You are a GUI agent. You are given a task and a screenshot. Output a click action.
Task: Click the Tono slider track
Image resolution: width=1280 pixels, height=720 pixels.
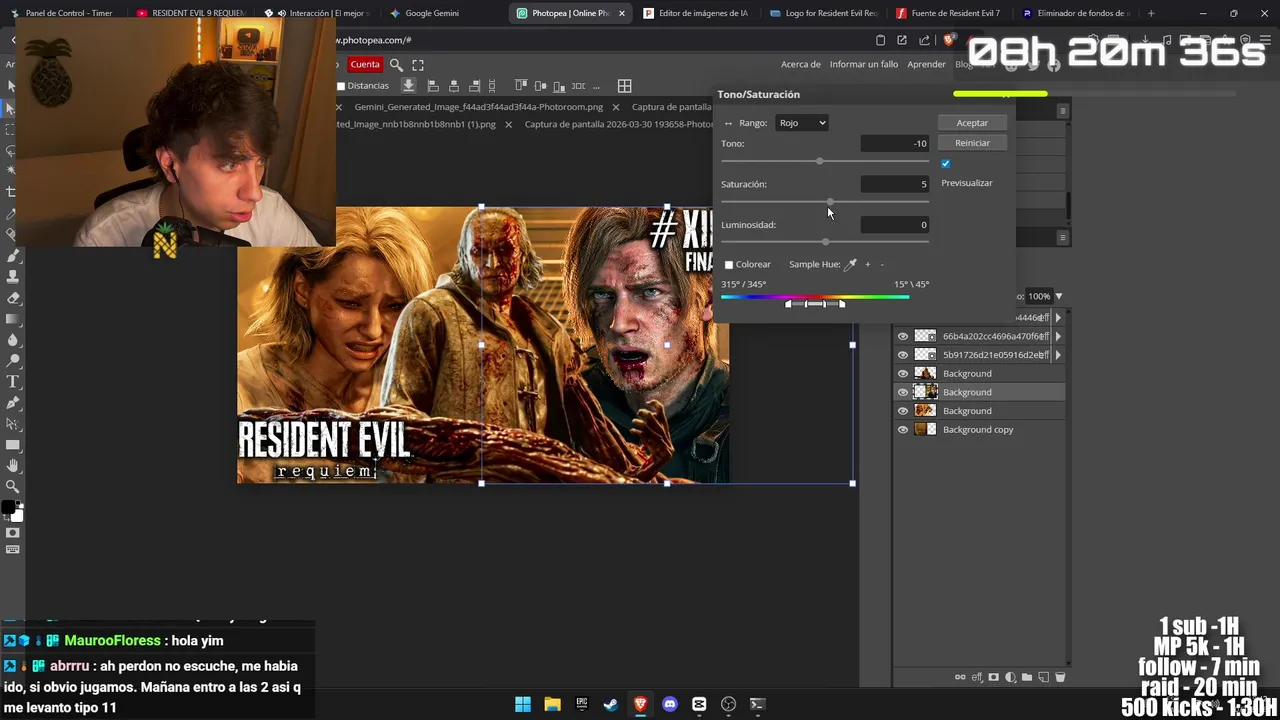(x=825, y=161)
